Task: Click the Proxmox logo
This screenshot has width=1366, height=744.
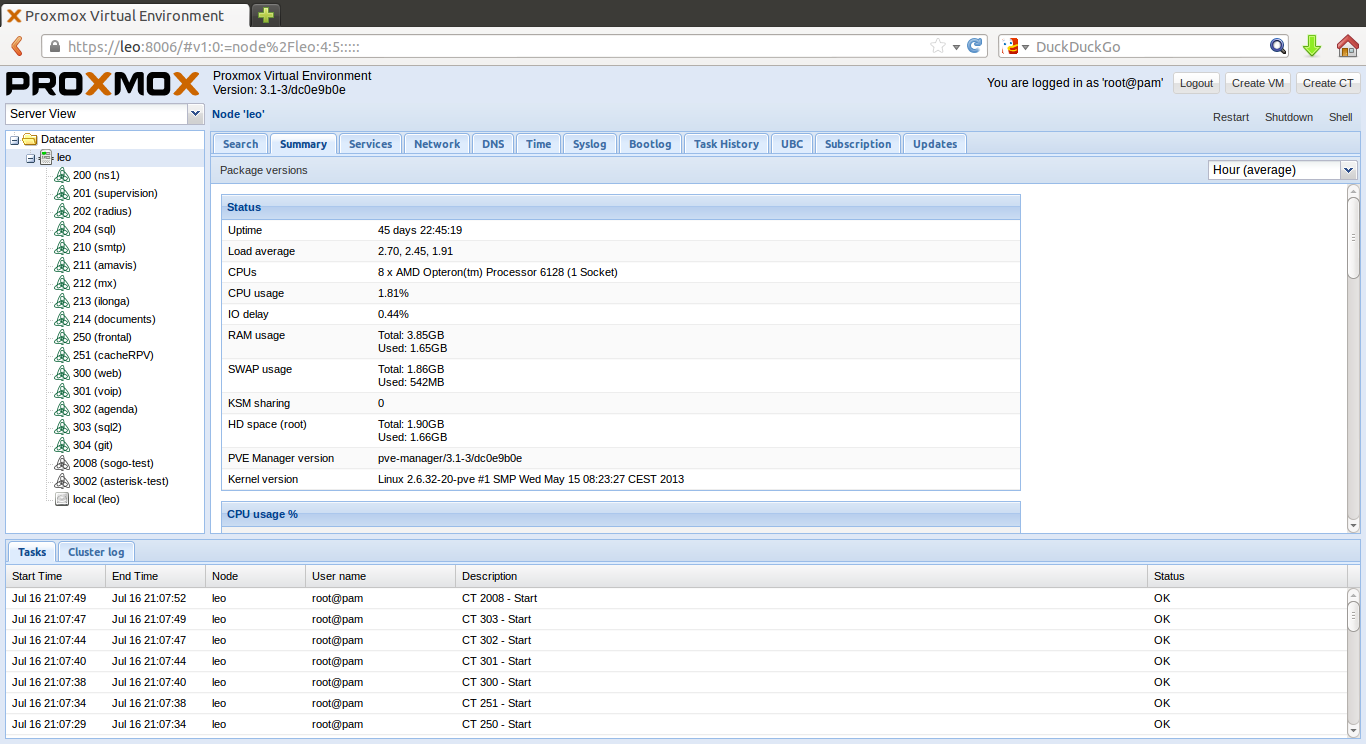Action: [103, 83]
